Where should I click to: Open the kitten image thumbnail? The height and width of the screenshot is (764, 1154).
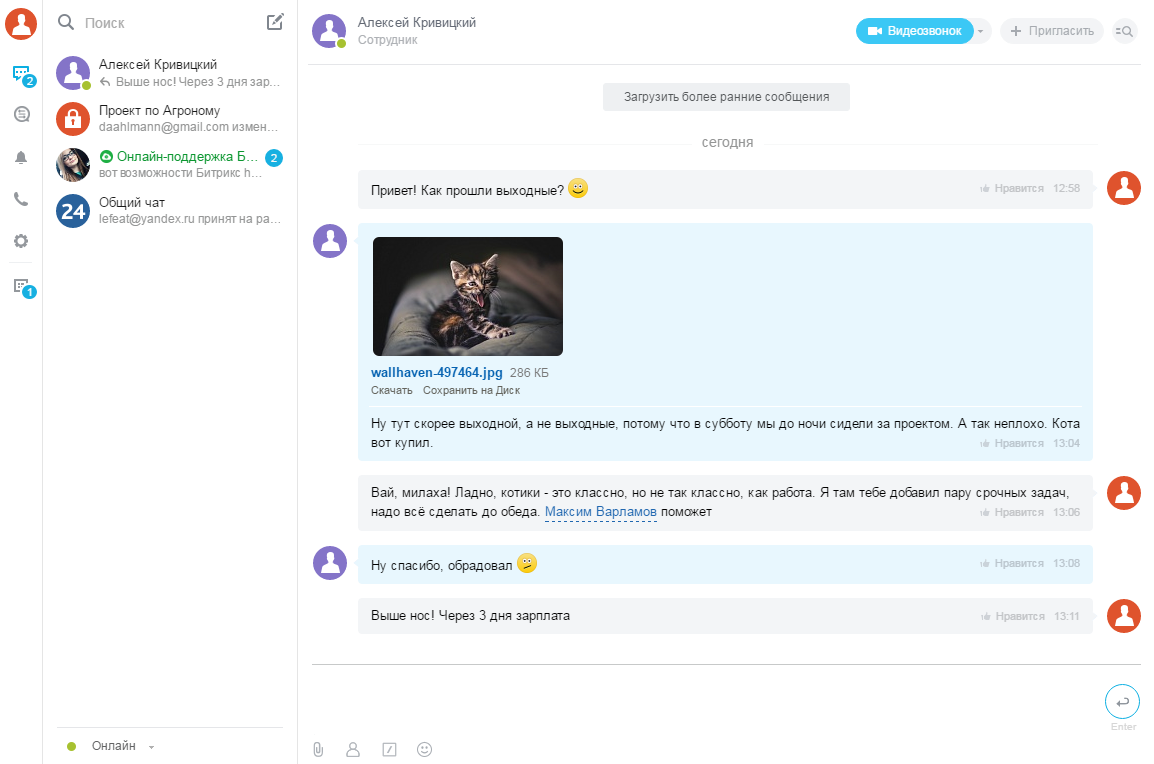(x=467, y=296)
